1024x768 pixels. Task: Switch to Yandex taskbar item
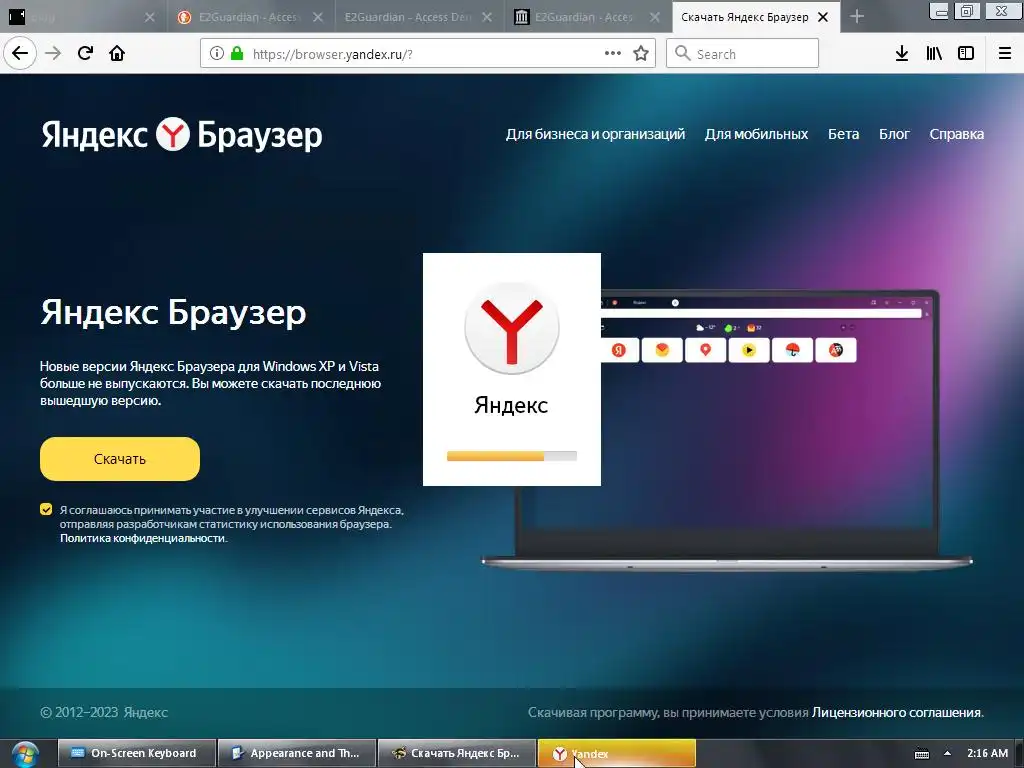pyautogui.click(x=616, y=754)
